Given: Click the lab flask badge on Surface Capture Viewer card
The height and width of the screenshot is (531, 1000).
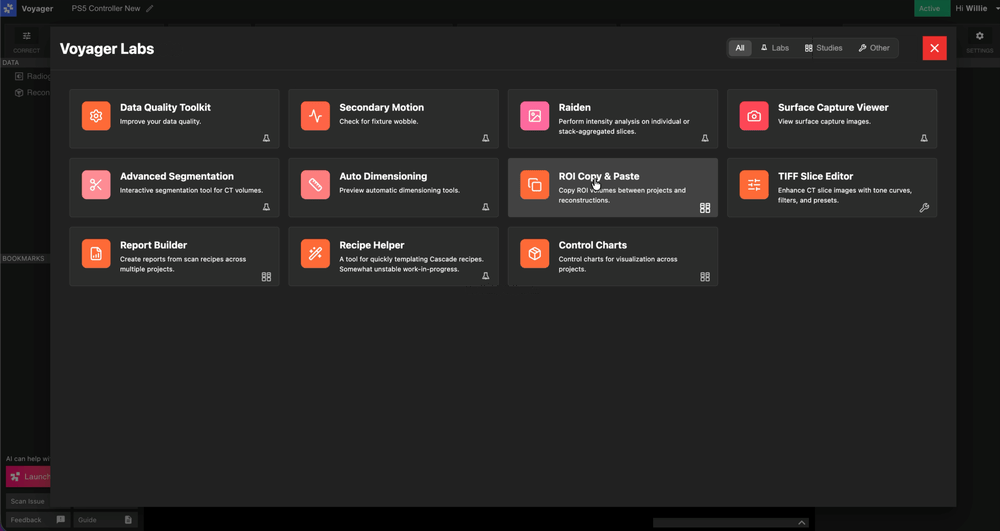Looking at the screenshot, I should point(924,138).
